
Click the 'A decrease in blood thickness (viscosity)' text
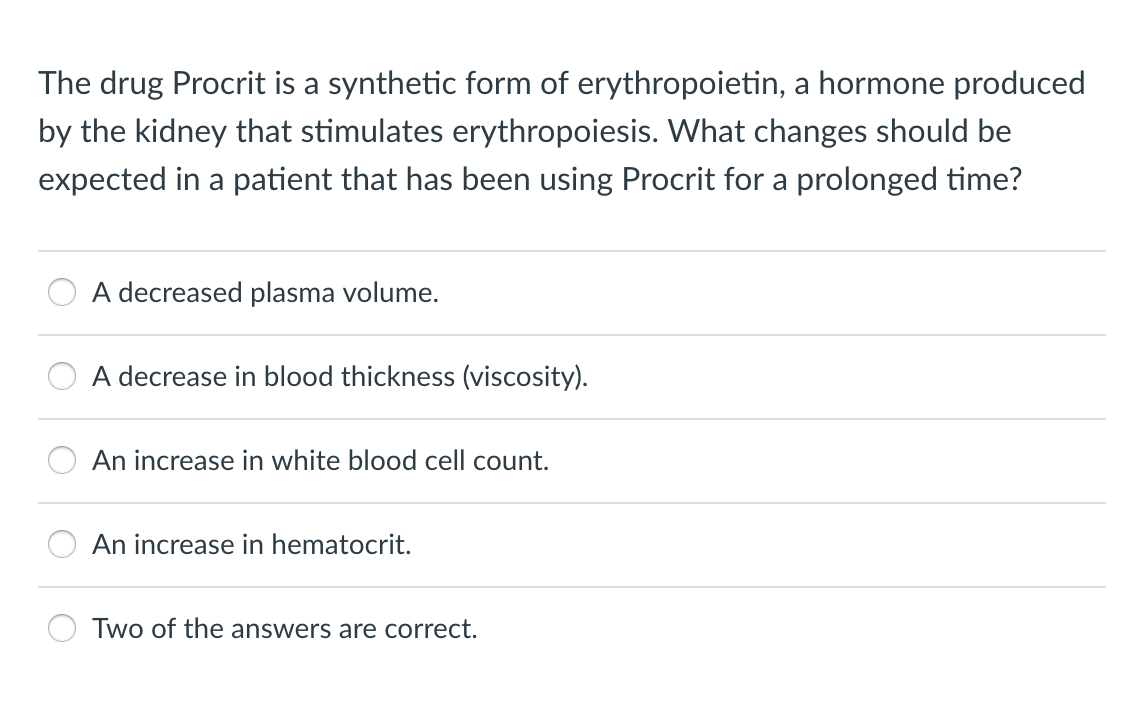point(340,376)
